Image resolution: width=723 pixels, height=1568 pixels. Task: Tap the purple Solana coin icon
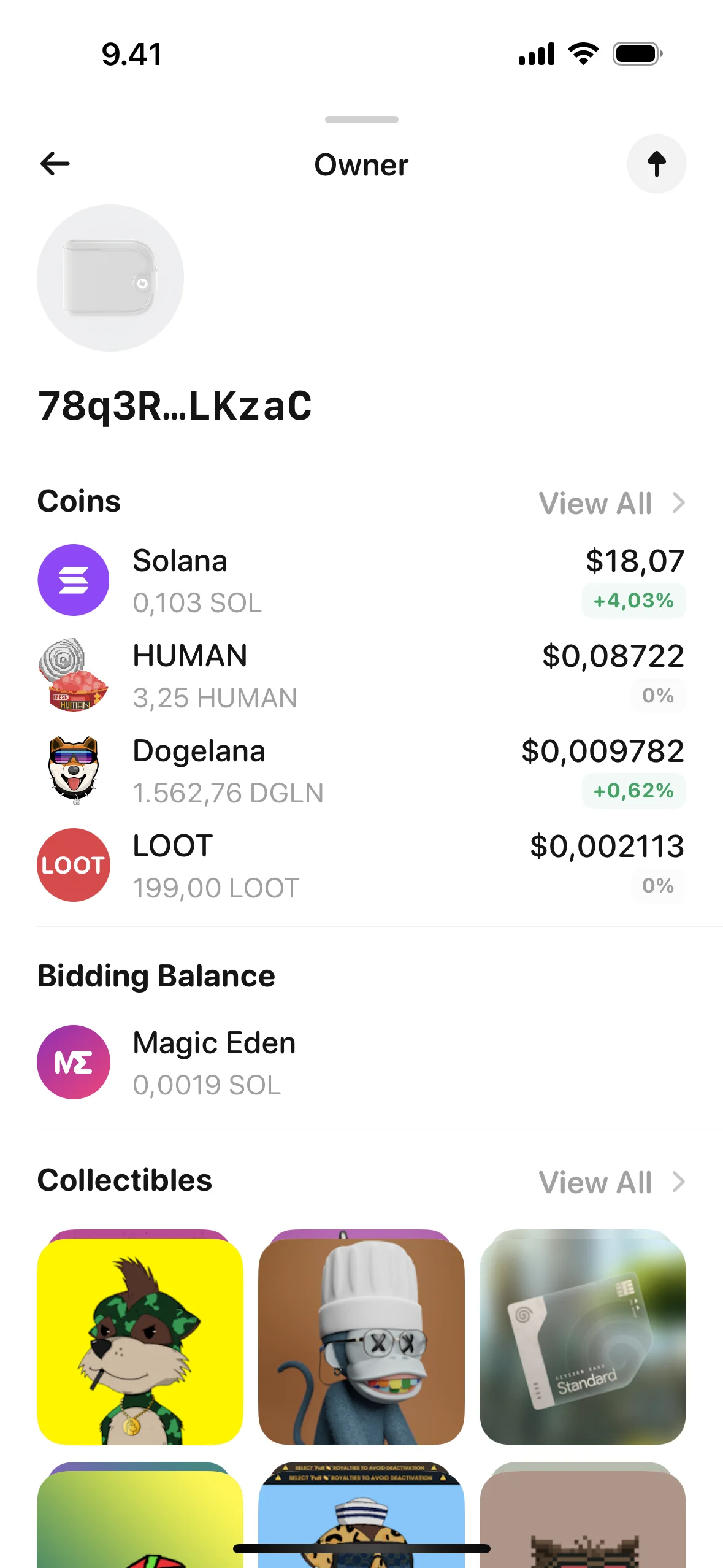coord(74,580)
